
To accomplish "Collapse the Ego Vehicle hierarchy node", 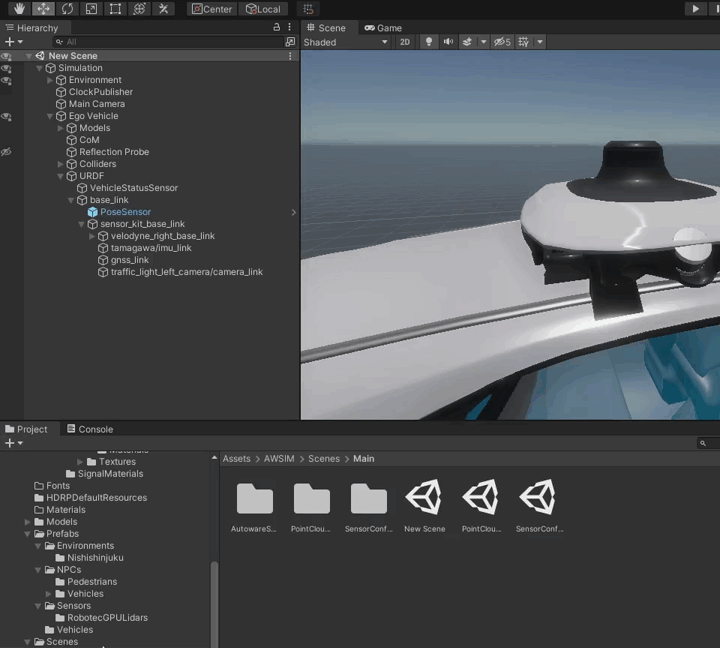I will [x=49, y=116].
